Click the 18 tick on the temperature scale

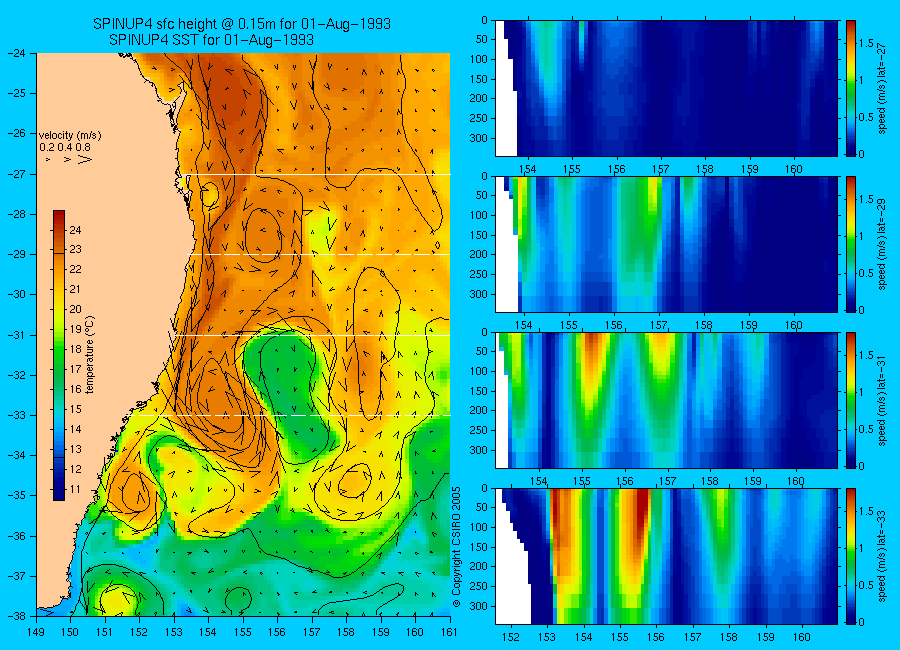75,349
